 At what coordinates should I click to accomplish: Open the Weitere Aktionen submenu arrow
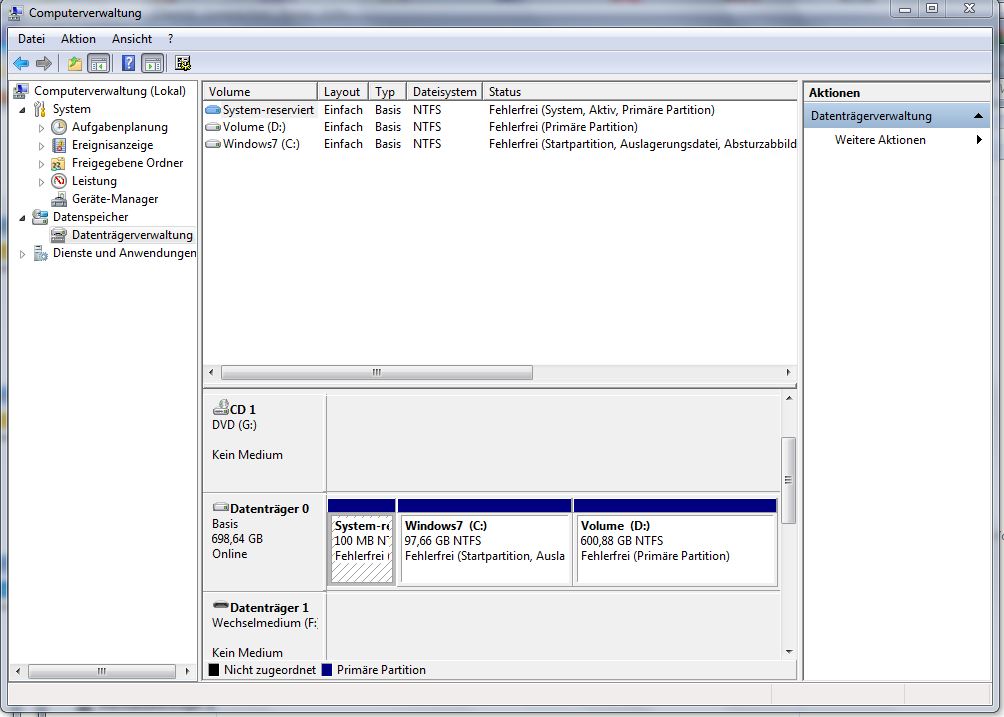point(979,140)
